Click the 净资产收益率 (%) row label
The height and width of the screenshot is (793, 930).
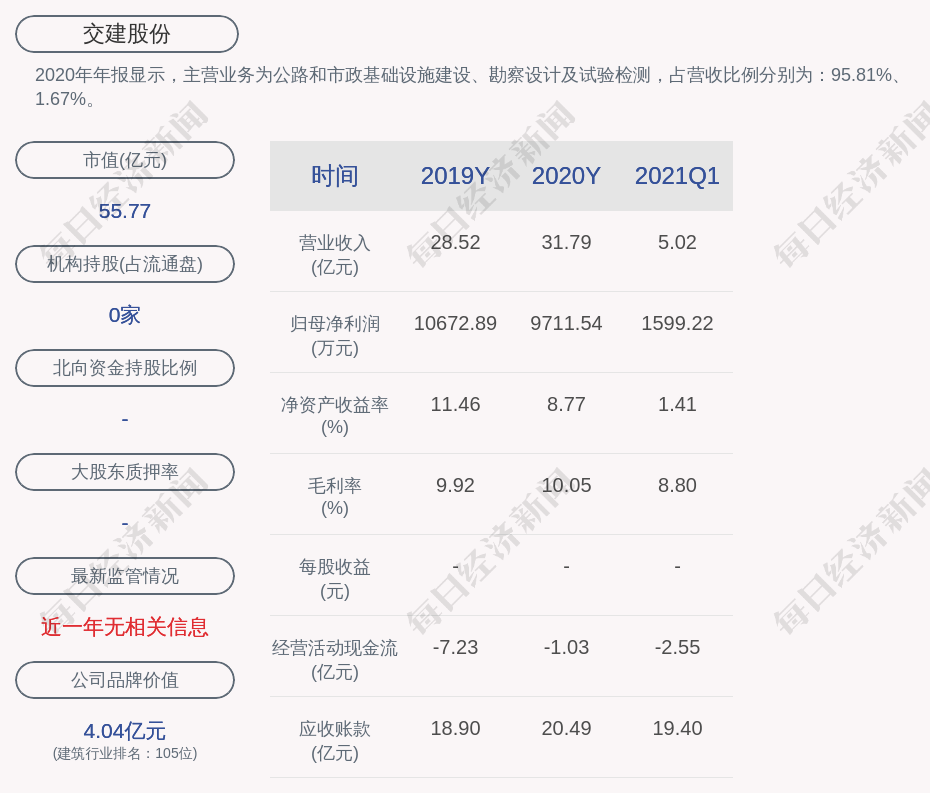click(x=335, y=416)
